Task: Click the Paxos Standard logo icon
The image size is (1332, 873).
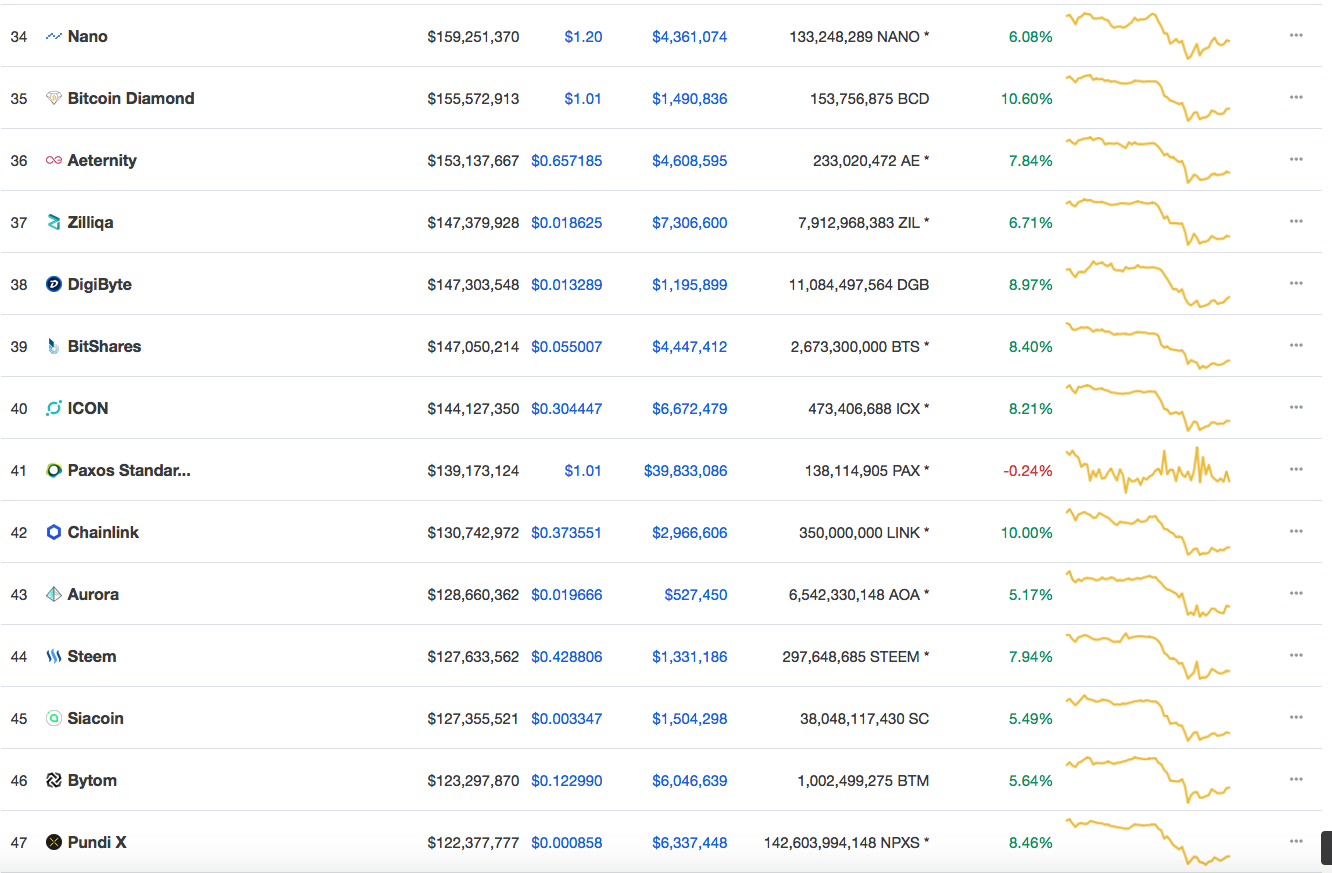Action: coord(54,470)
